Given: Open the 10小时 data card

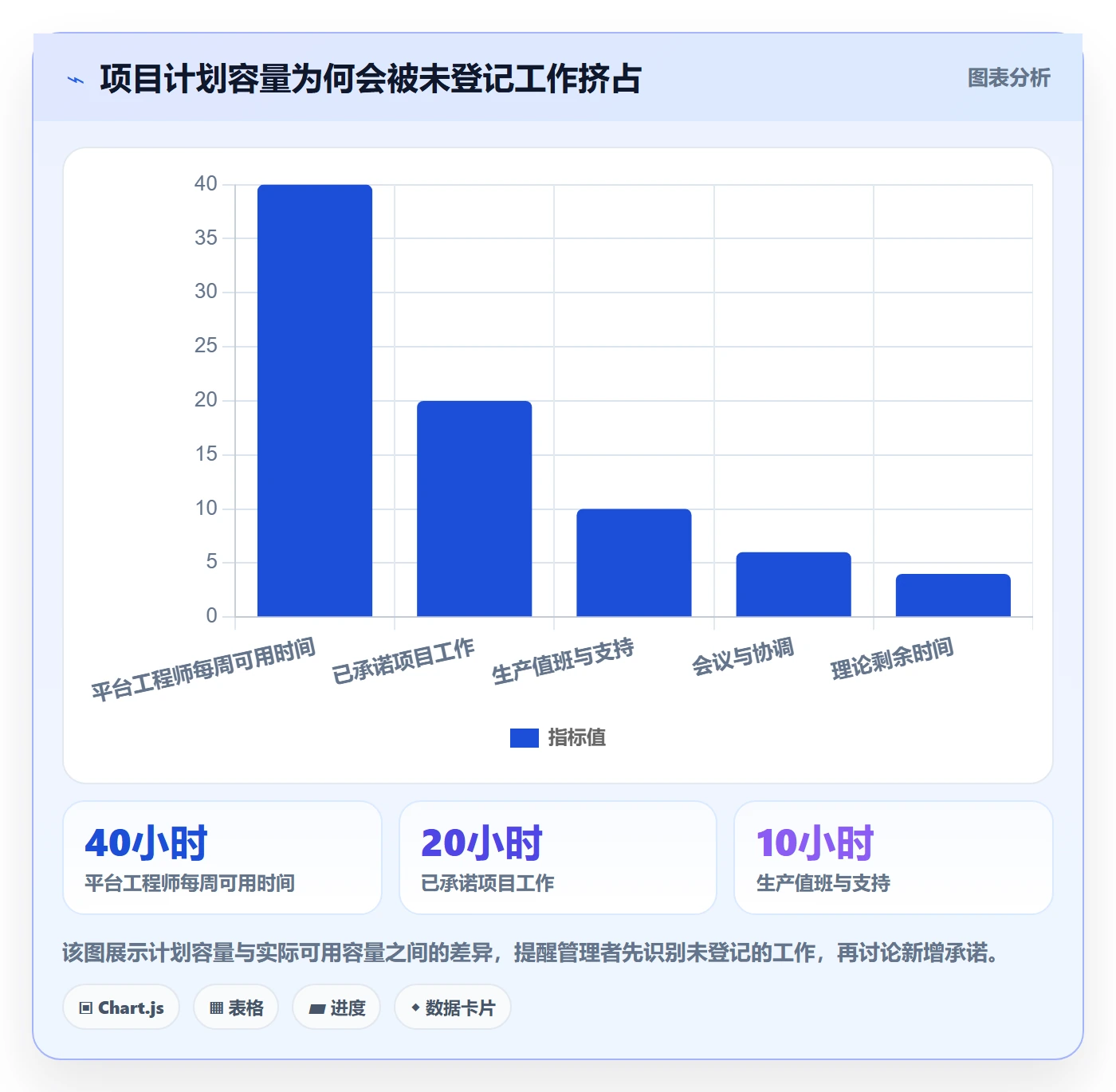Looking at the screenshot, I should point(894,858).
